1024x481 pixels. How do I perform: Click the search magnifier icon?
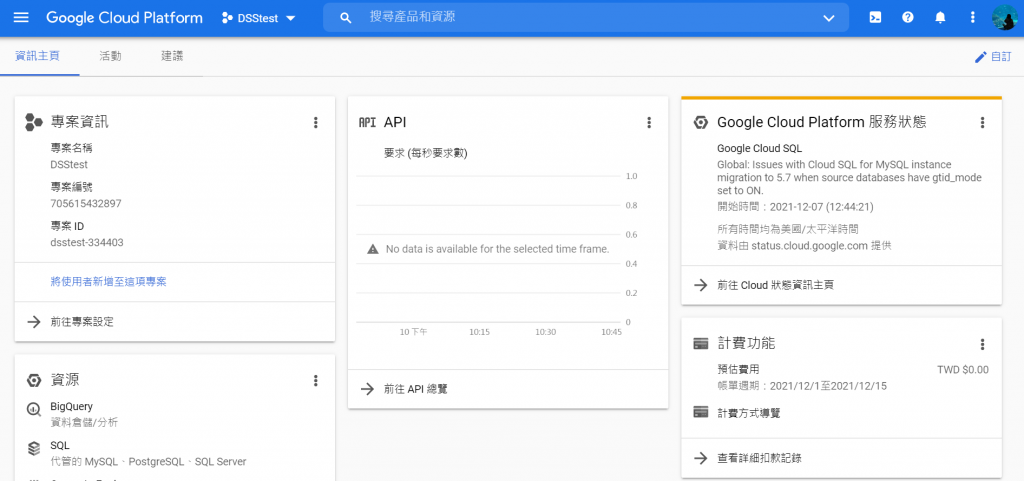pos(346,18)
